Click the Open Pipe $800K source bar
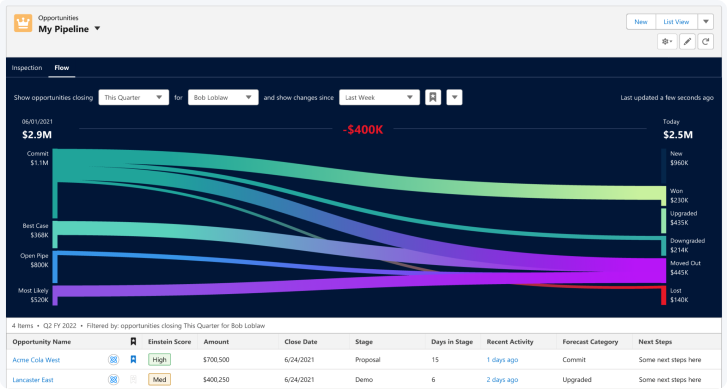The width and height of the screenshot is (727, 389). (55, 267)
